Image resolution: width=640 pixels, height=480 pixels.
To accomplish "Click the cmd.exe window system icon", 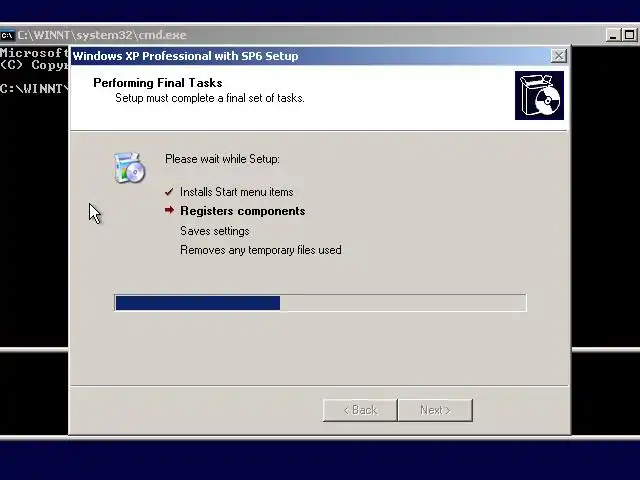I will point(7,35).
